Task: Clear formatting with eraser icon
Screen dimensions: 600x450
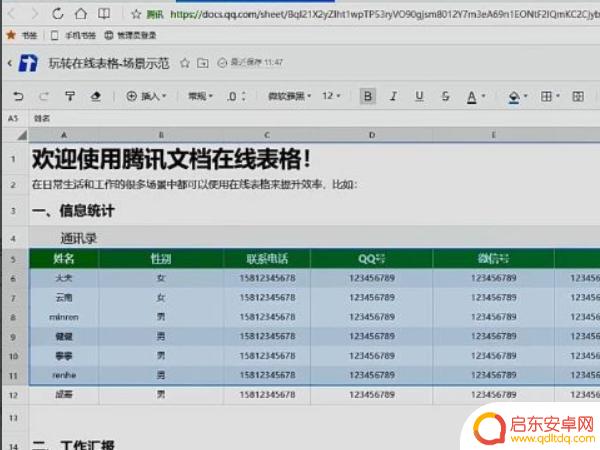Action: pyautogui.click(x=96, y=96)
